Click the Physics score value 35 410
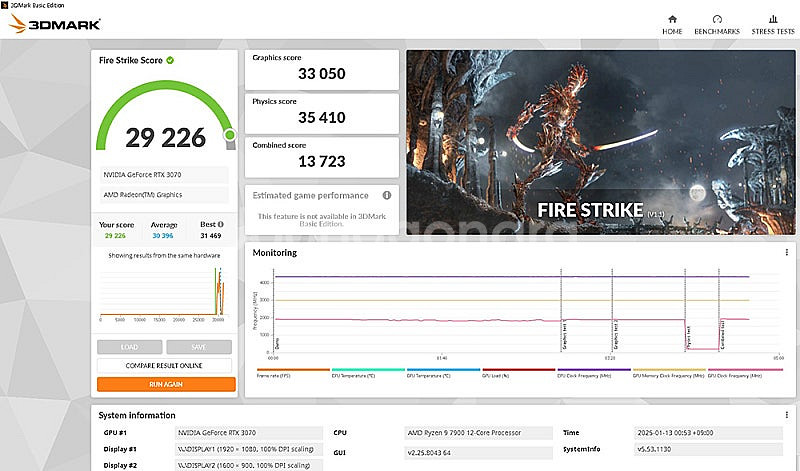This screenshot has height=471, width=800. 322,118
